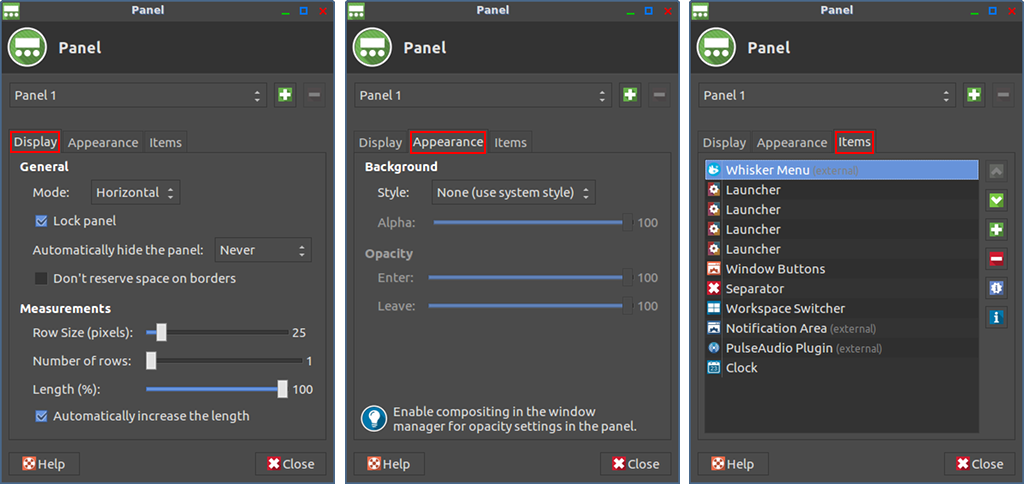Click the highlighted Appearance tab above Background section

[x=448, y=142]
